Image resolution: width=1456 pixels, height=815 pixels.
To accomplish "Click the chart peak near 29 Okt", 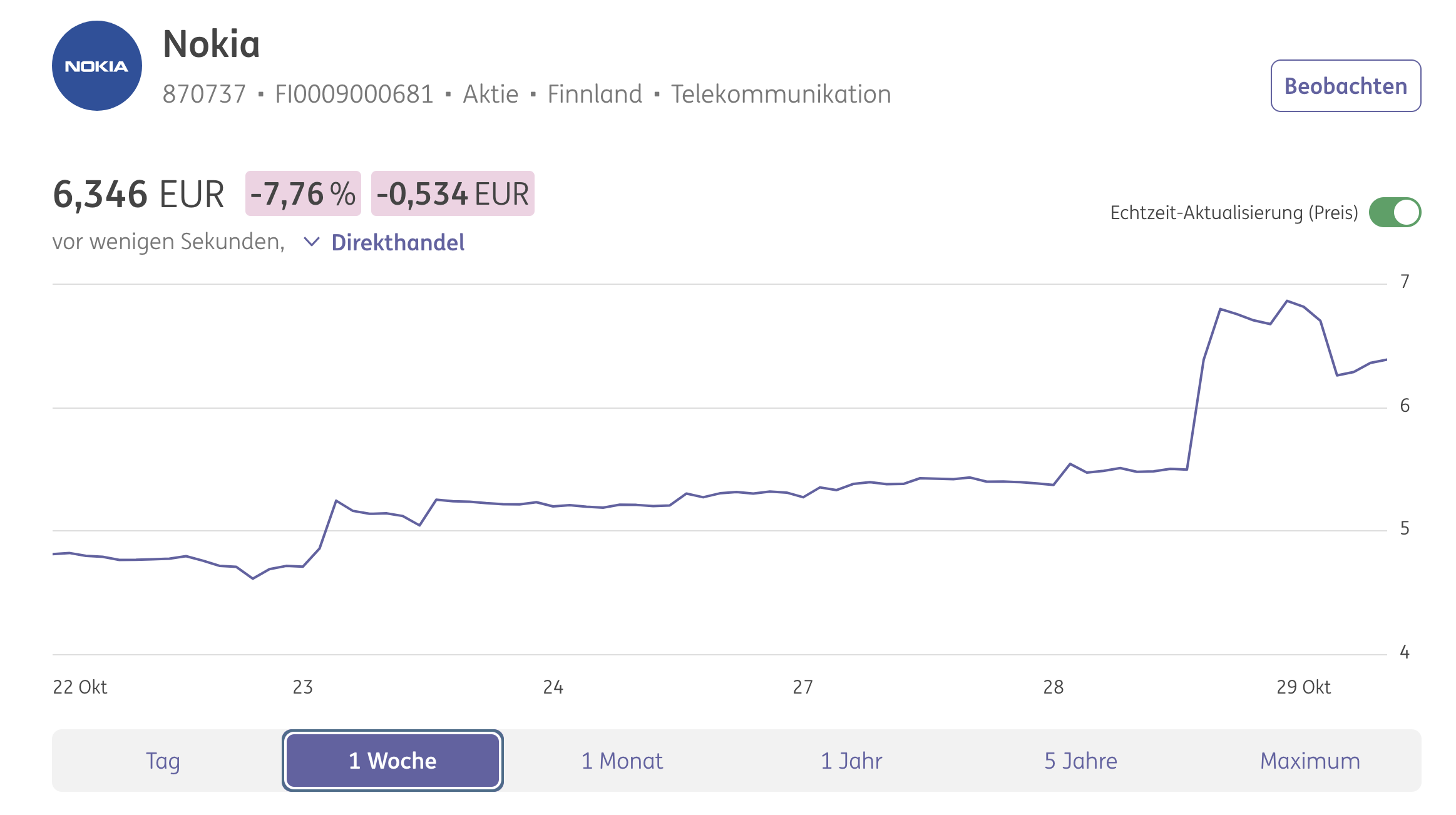I will point(1287,301).
